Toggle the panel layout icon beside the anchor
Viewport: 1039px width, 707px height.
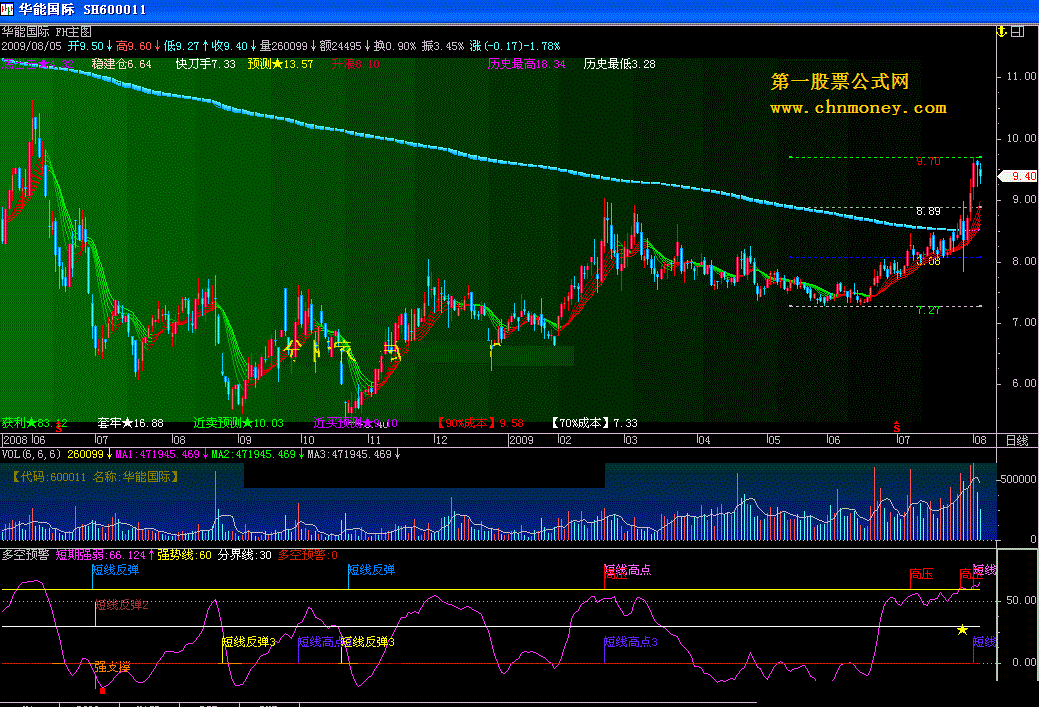pos(1017,32)
